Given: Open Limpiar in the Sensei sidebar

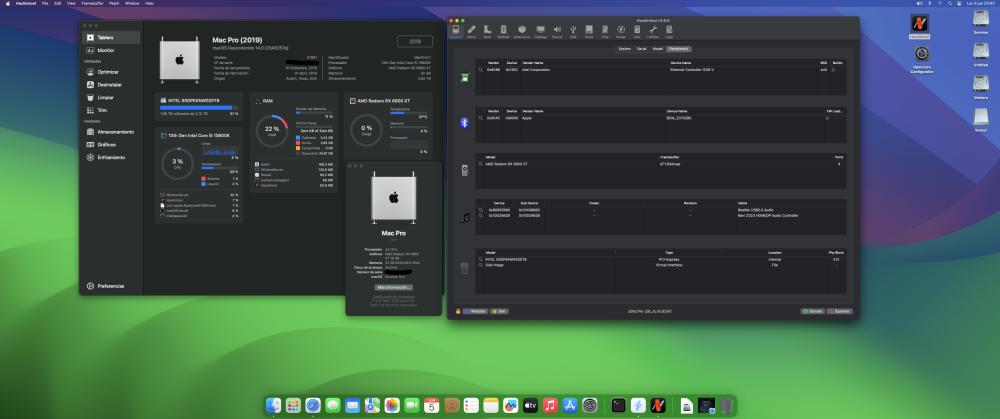Looking at the screenshot, I should (111, 98).
